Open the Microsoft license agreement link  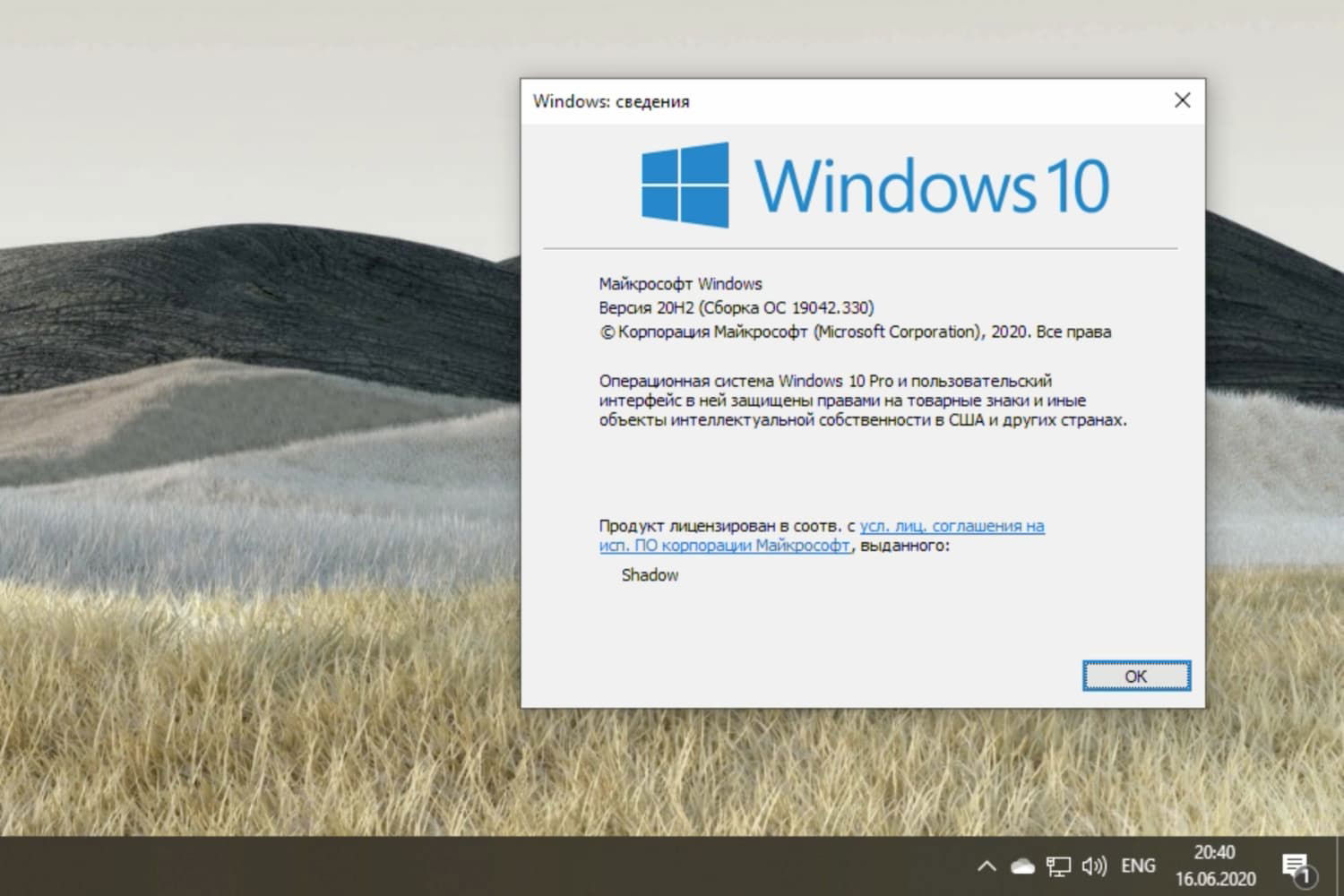[952, 526]
